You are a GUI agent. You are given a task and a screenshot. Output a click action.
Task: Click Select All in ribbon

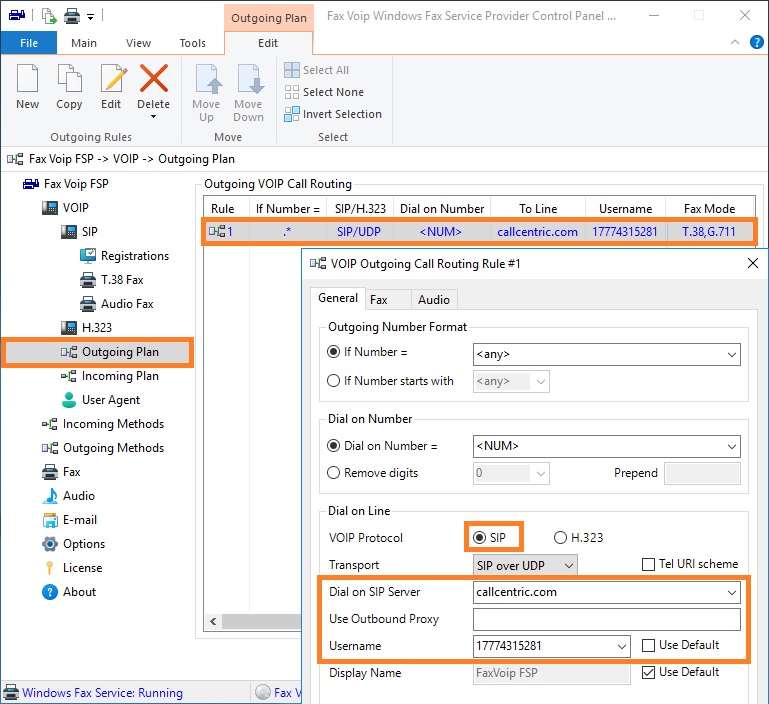(317, 70)
